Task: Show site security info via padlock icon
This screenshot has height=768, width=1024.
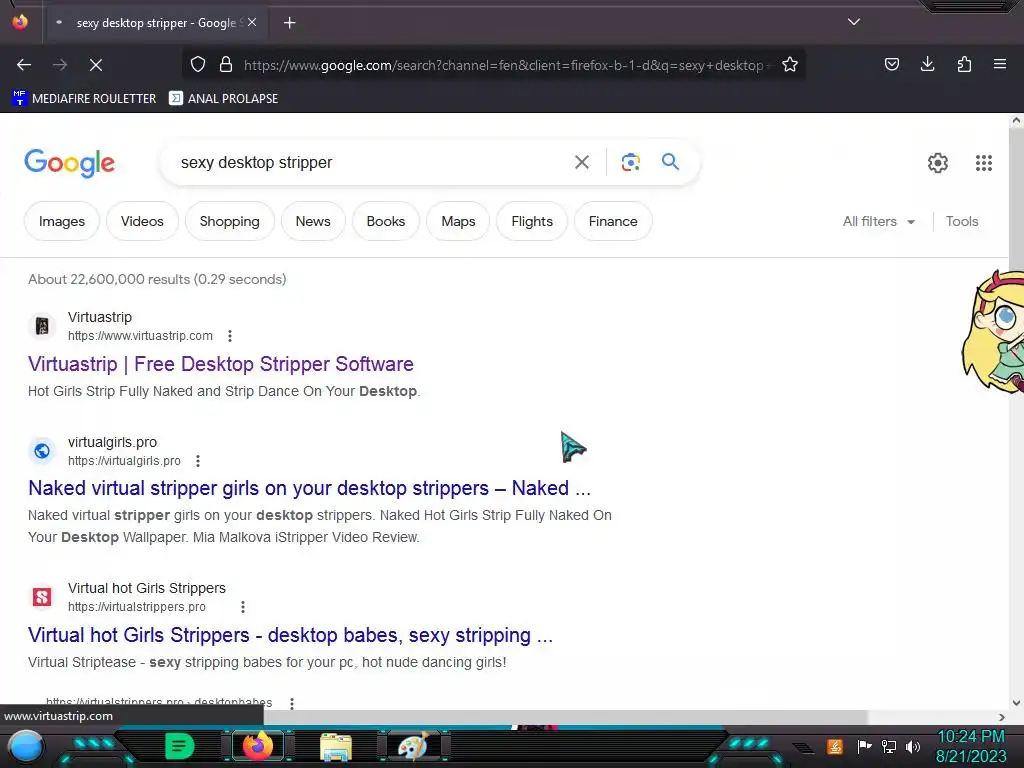Action: (x=226, y=65)
